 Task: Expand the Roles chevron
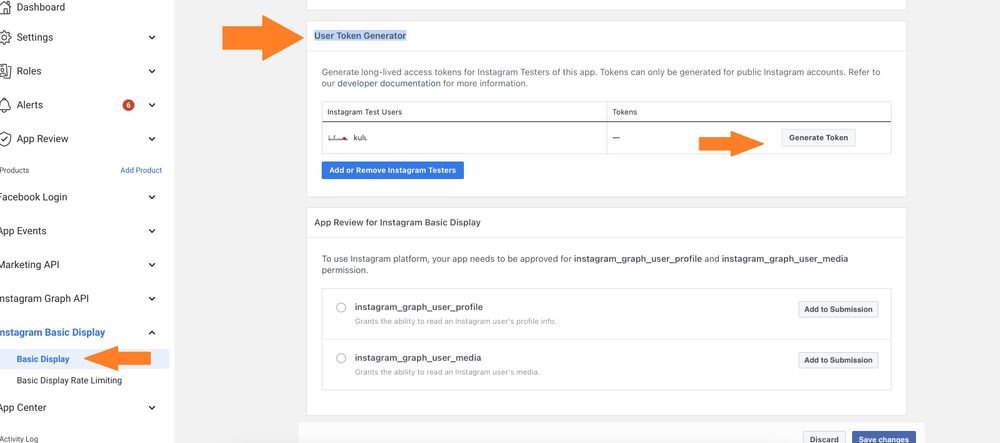point(152,71)
